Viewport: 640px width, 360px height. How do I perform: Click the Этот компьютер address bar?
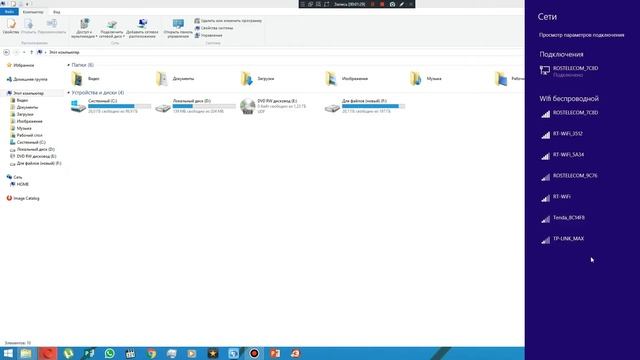[64, 52]
